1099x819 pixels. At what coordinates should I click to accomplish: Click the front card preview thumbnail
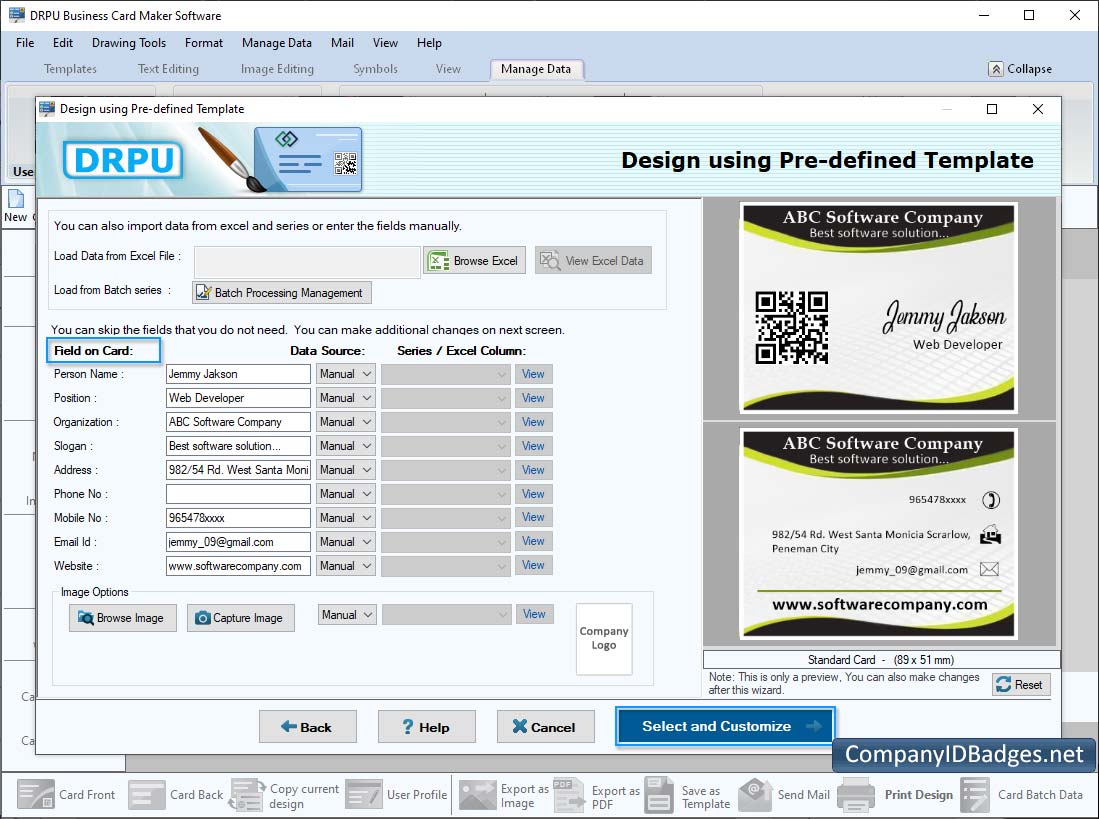(878, 308)
